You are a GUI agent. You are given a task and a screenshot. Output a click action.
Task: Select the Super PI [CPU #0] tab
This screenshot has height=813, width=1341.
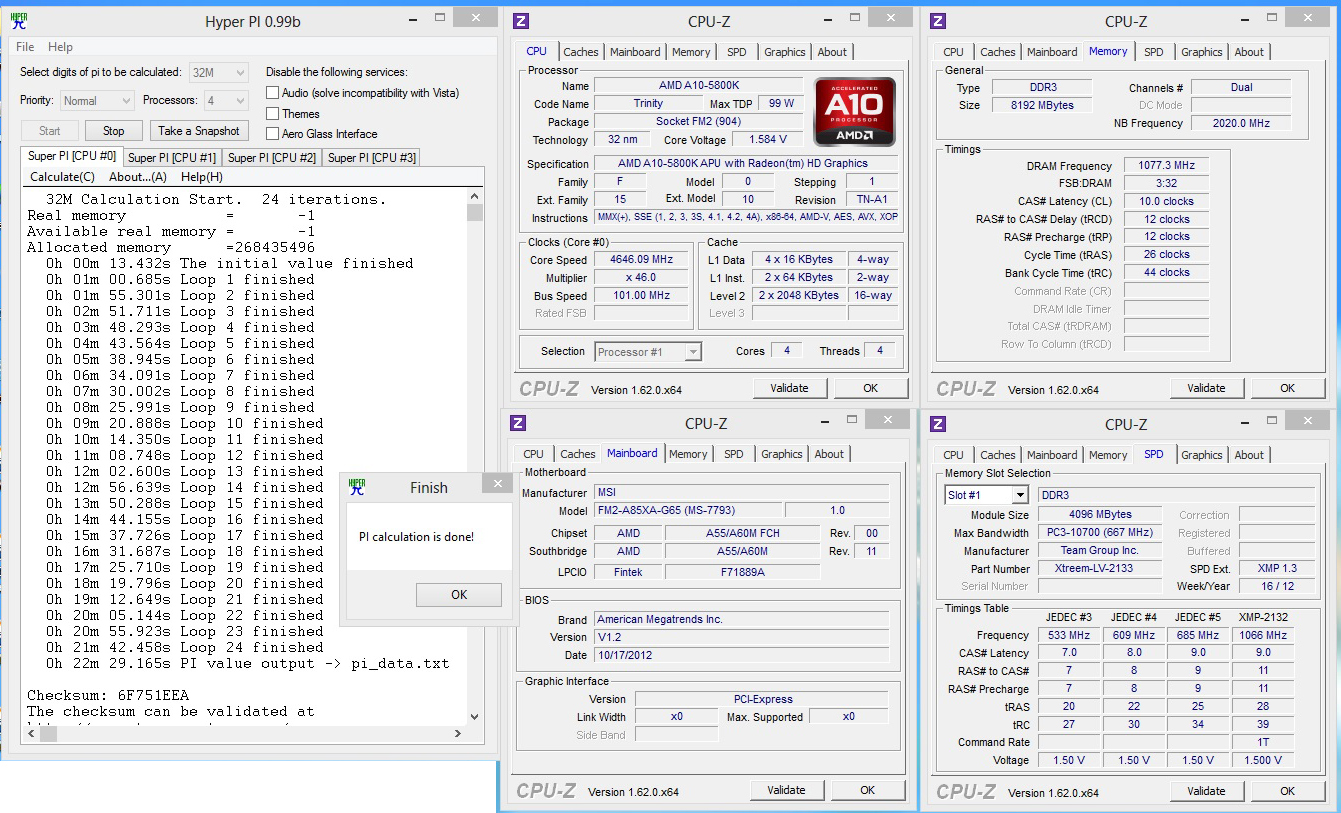coord(72,156)
